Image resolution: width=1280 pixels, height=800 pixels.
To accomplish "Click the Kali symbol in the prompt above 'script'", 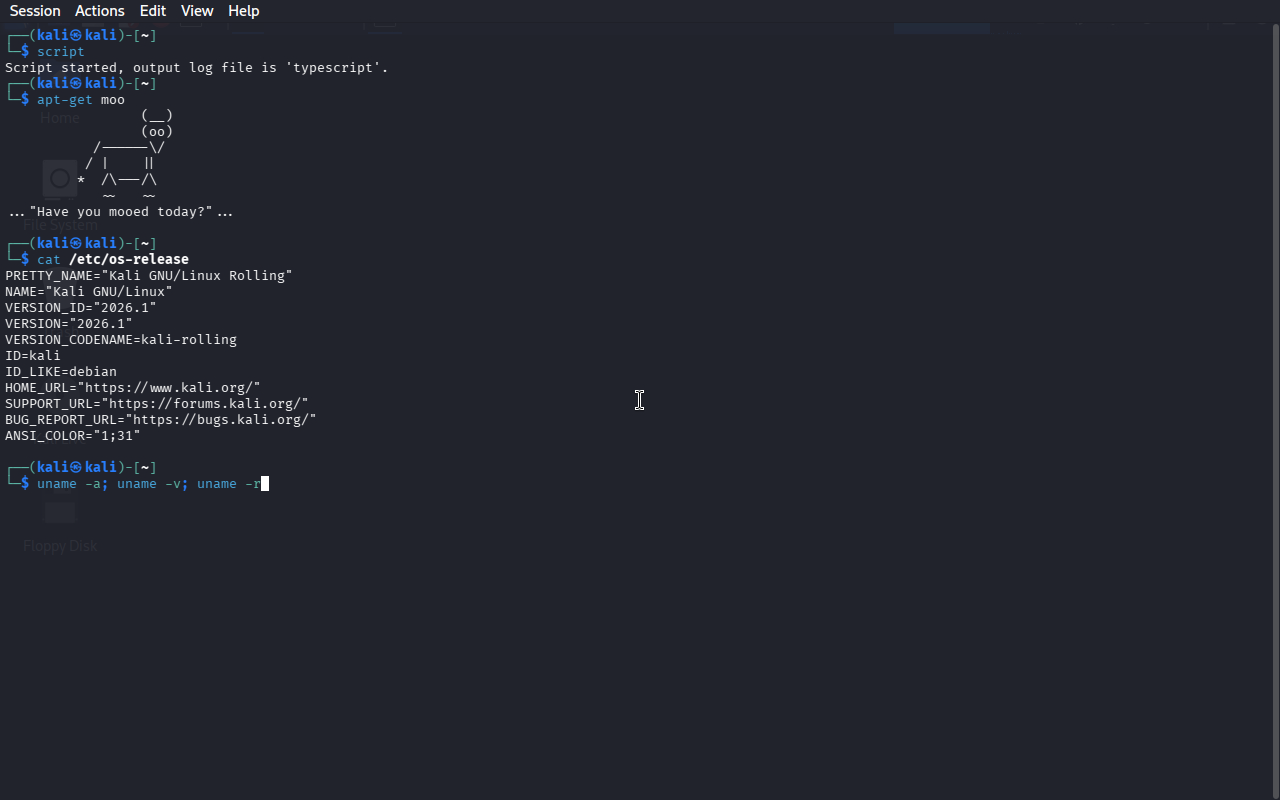I will pos(76,36).
